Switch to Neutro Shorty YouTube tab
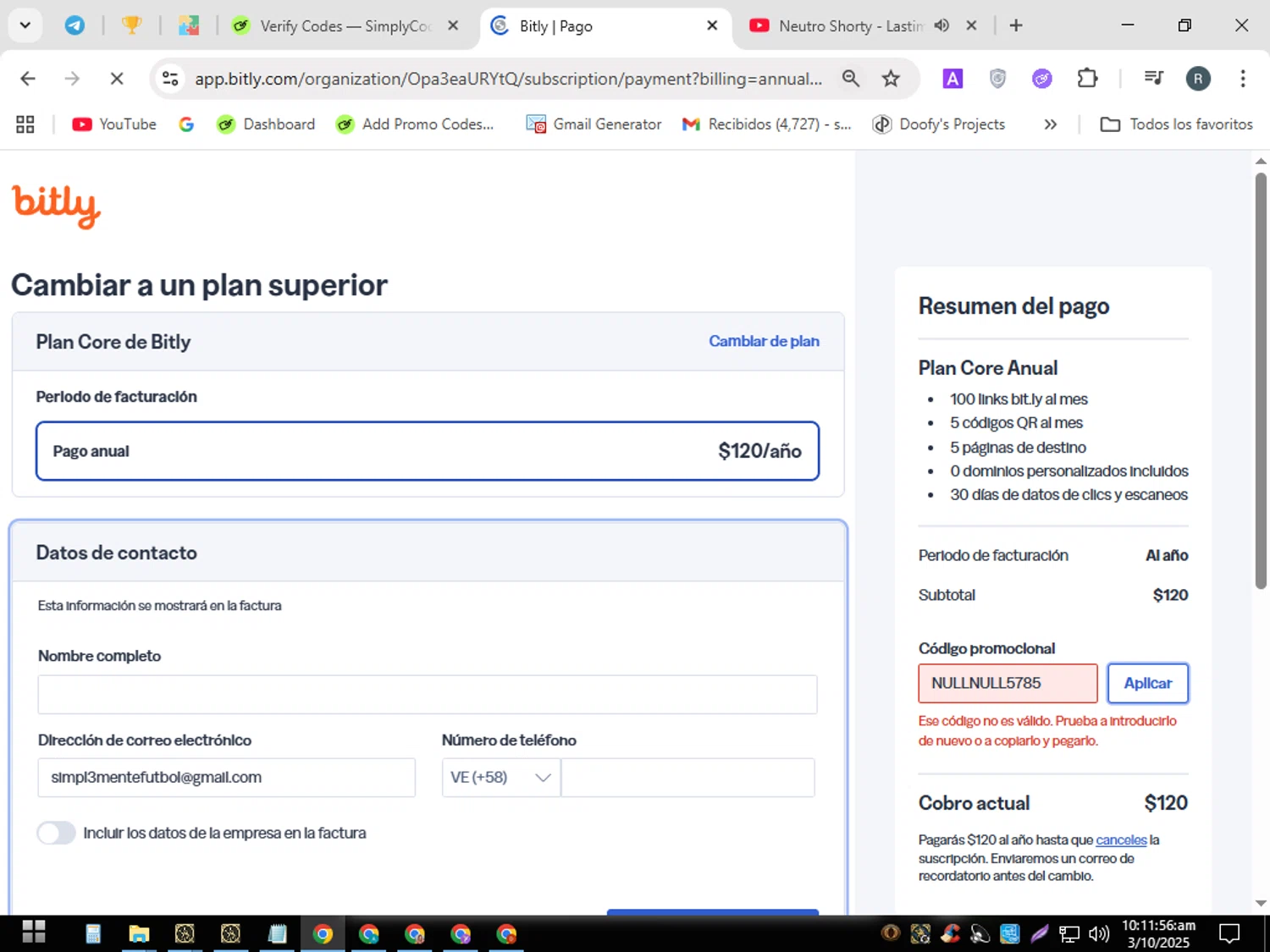Image resolution: width=1270 pixels, height=952 pixels. click(850, 25)
